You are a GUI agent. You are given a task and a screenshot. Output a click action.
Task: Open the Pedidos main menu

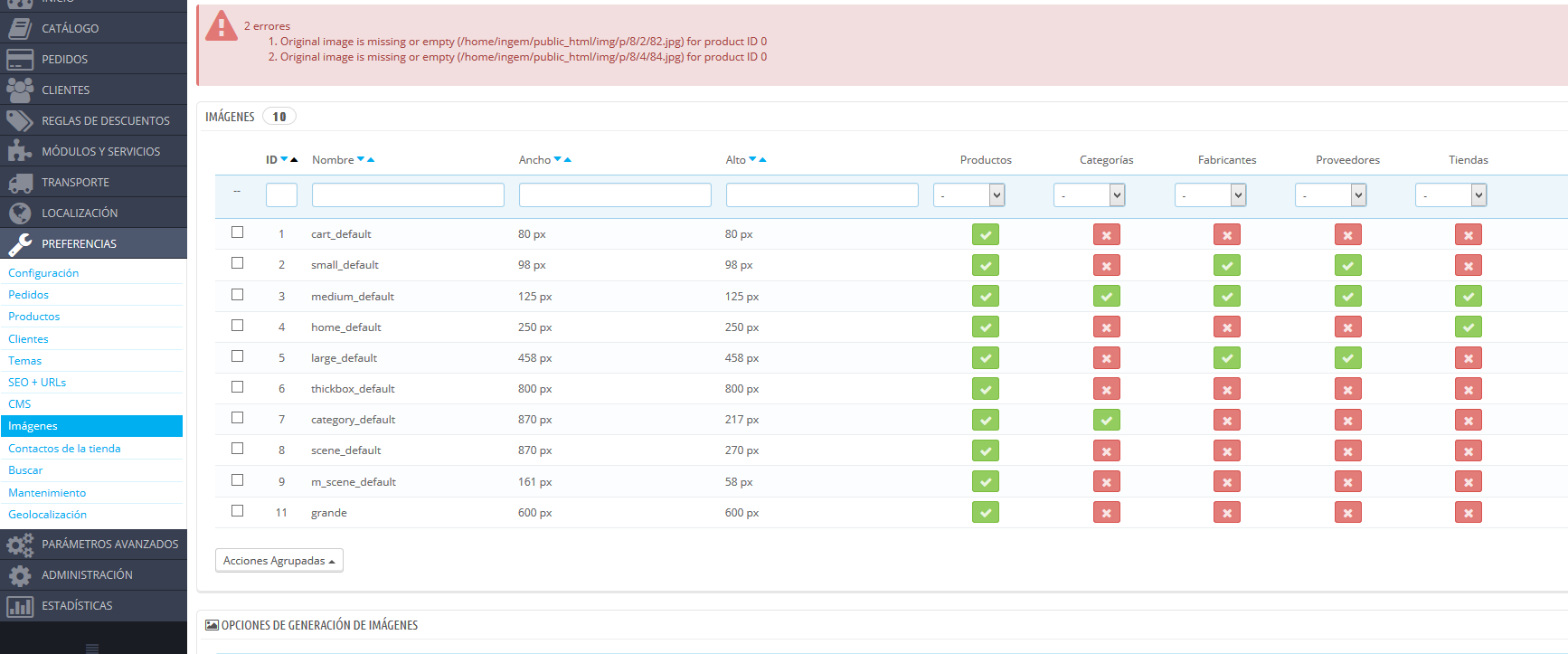point(94,59)
